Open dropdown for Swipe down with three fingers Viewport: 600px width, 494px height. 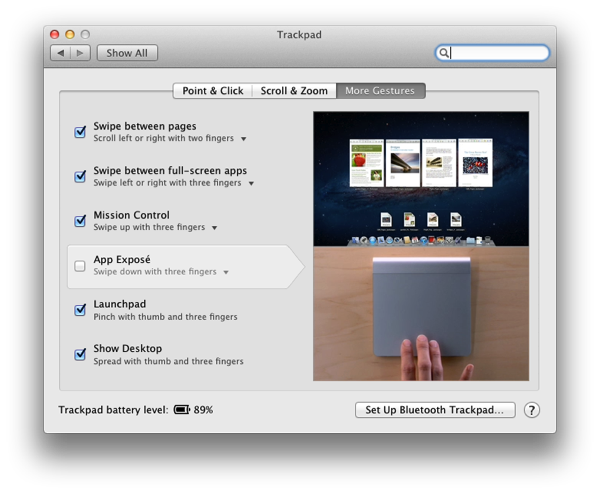point(226,272)
